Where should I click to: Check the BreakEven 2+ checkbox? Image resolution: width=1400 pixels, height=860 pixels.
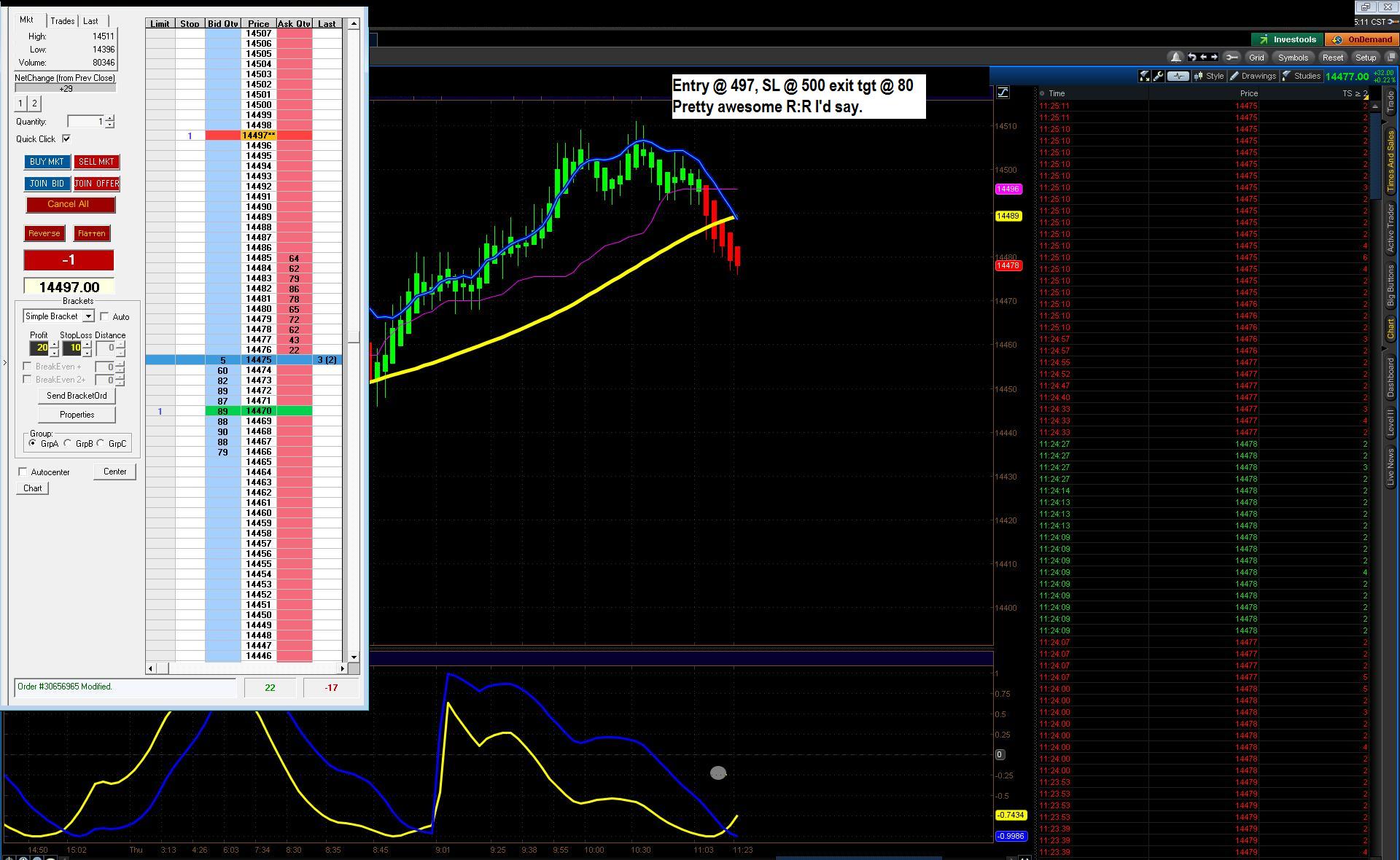(27, 379)
